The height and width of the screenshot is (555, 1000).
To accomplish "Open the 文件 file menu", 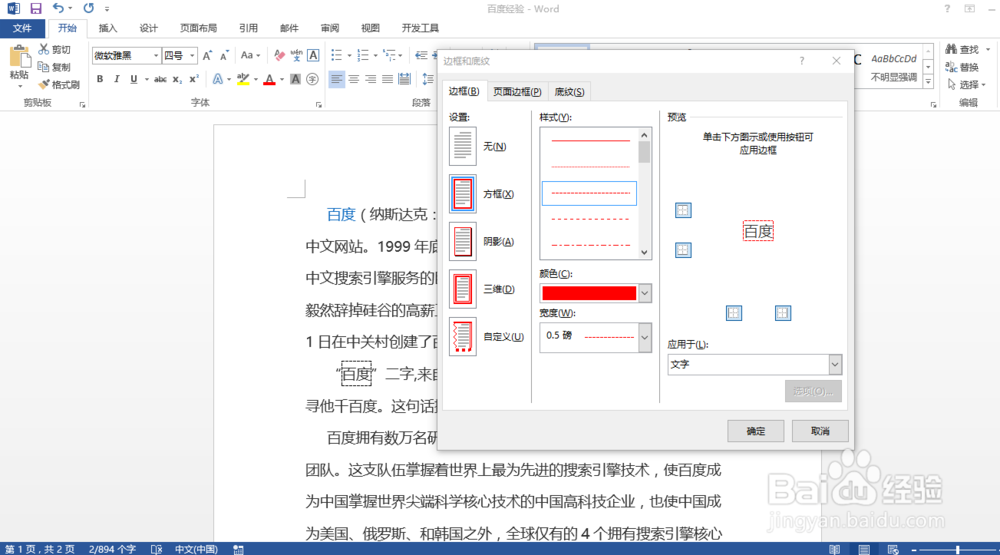I will 22,28.
